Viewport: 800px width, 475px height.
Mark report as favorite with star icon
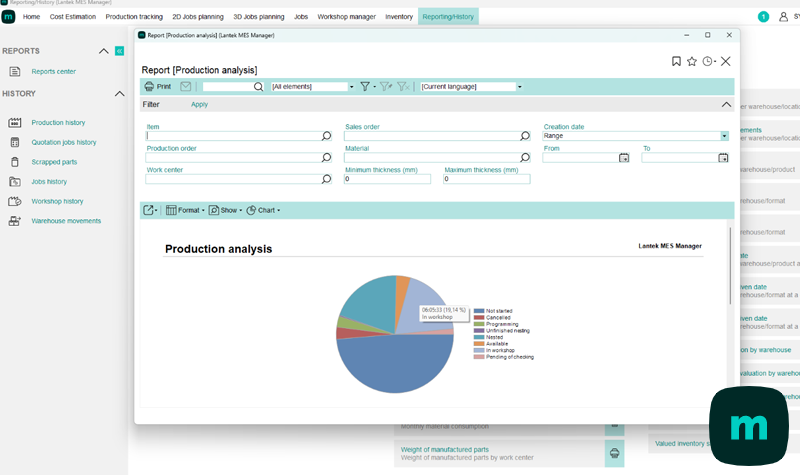click(692, 61)
